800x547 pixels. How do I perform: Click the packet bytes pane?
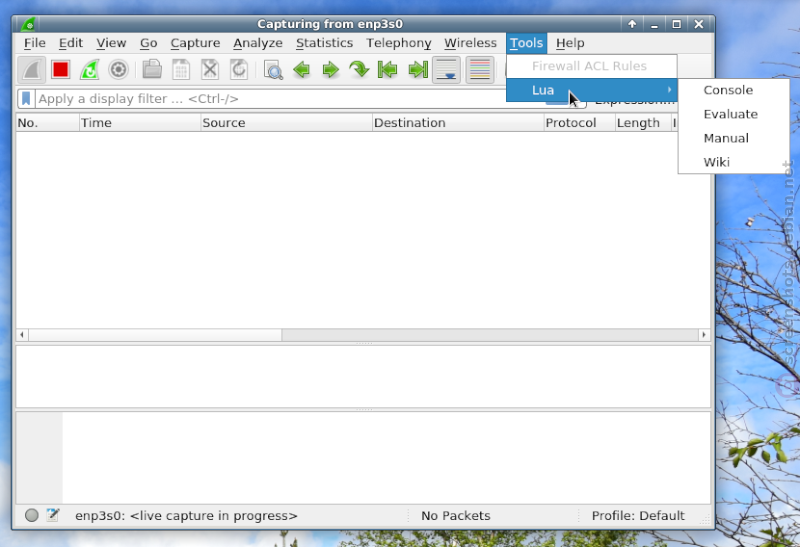363,458
